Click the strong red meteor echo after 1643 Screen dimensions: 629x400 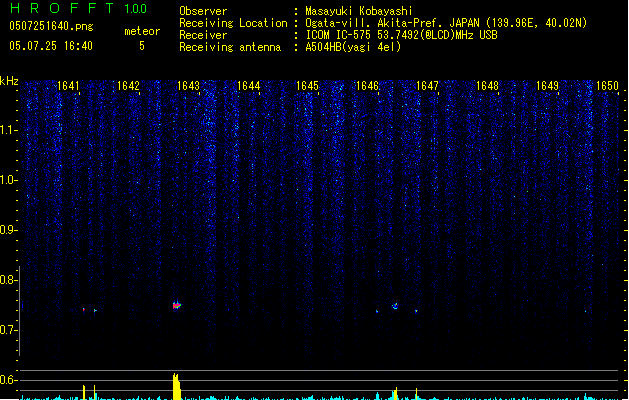pos(177,306)
